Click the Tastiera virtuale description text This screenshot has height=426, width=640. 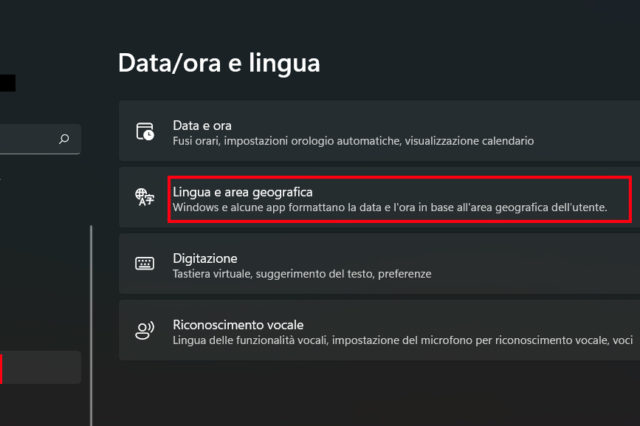point(301,273)
